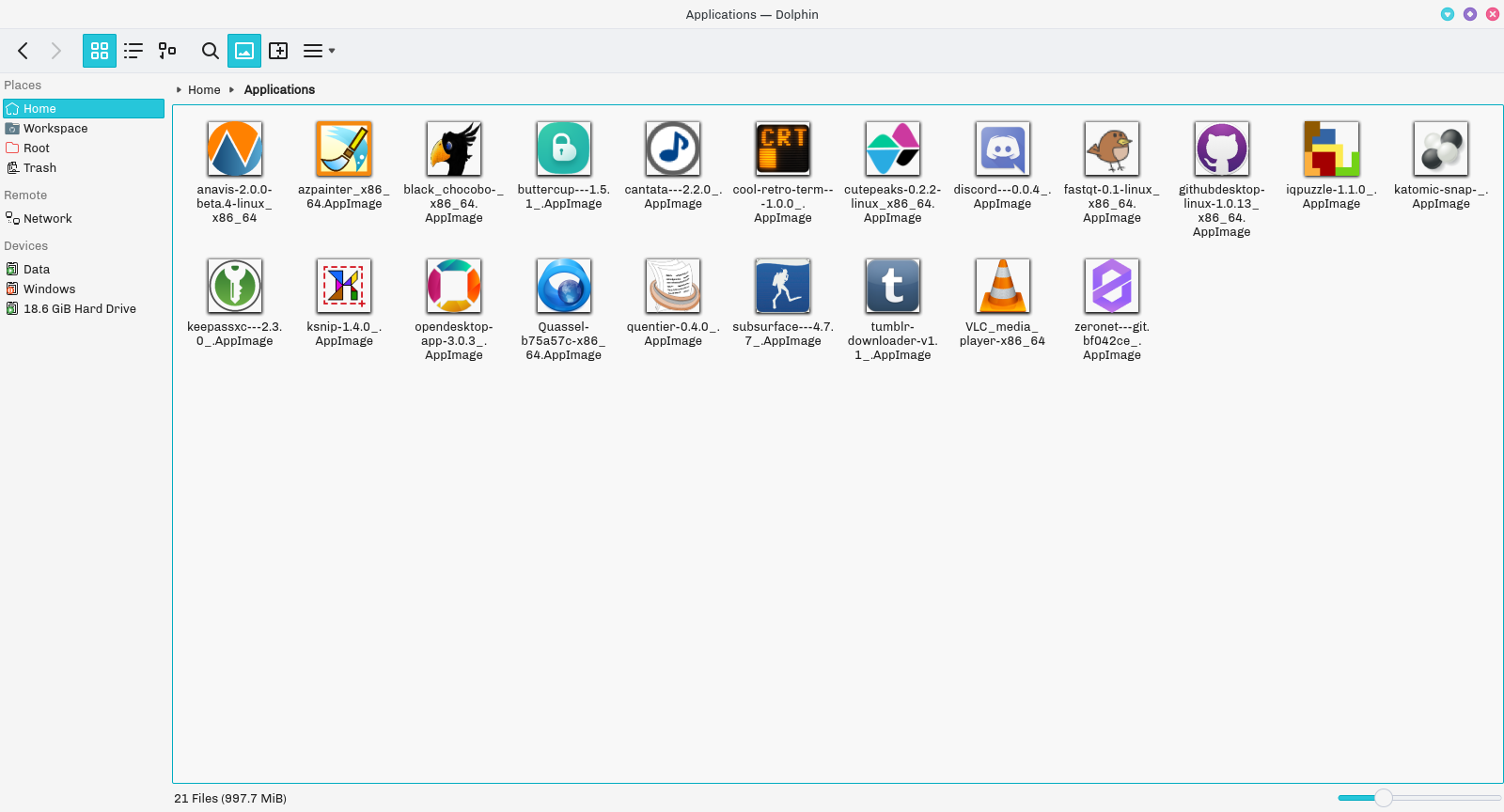Open the search magnifier tool

[x=211, y=51]
